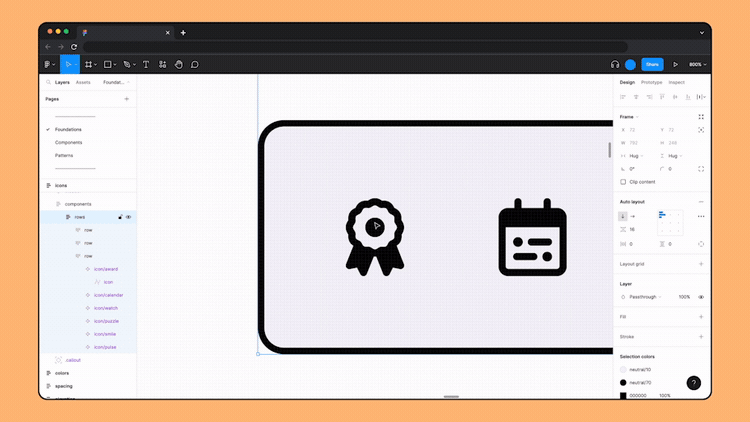
Task: Click the Share button
Action: (x=652, y=65)
